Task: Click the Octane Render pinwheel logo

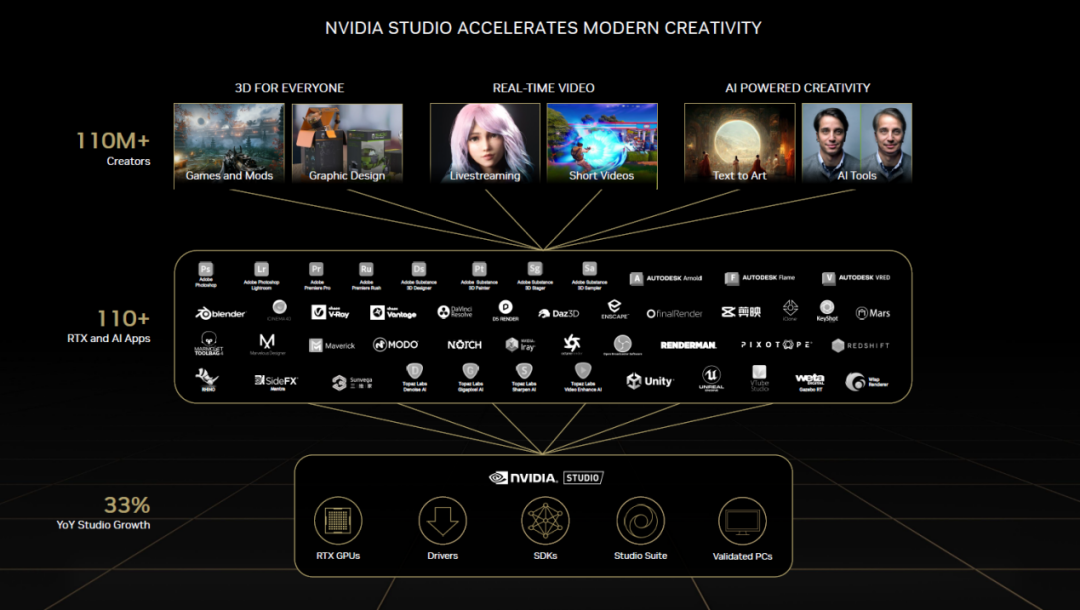Action: [572, 344]
